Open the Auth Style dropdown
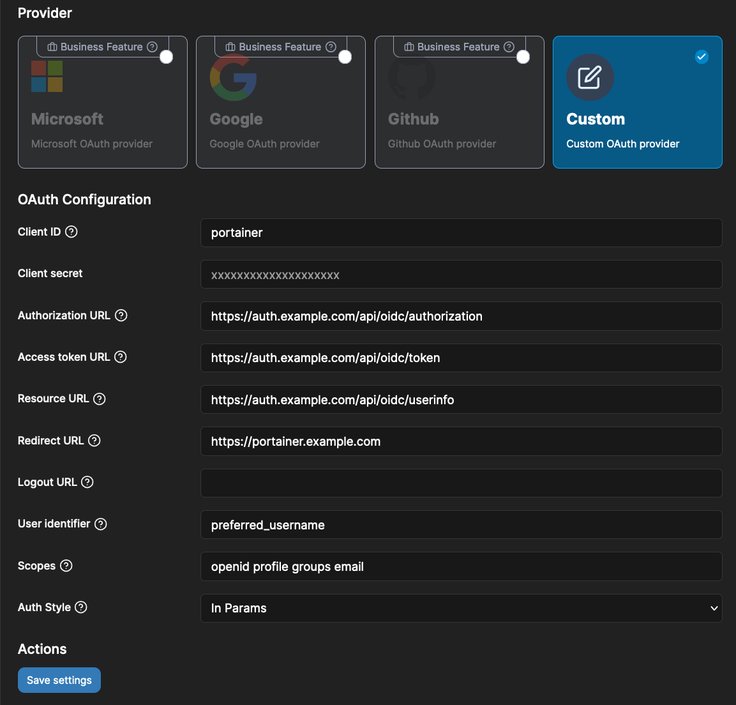736x705 pixels. click(x=461, y=608)
